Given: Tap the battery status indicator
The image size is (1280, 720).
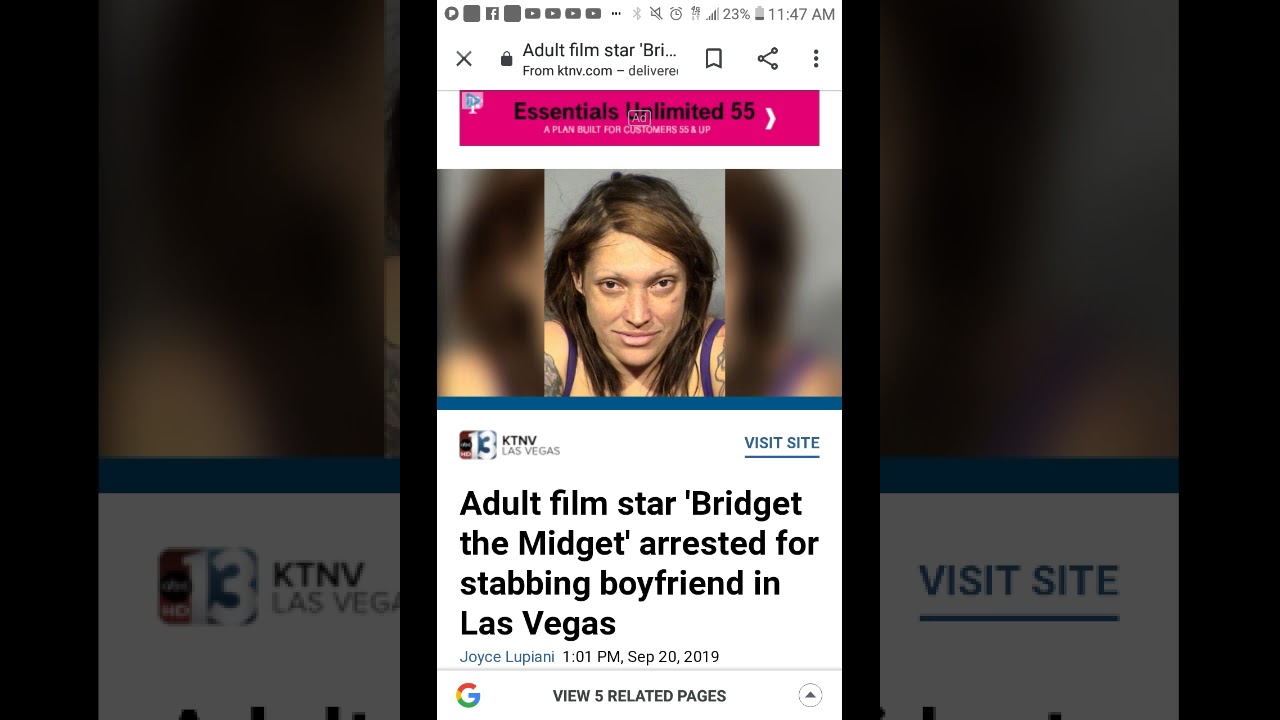Looking at the screenshot, I should (759, 14).
